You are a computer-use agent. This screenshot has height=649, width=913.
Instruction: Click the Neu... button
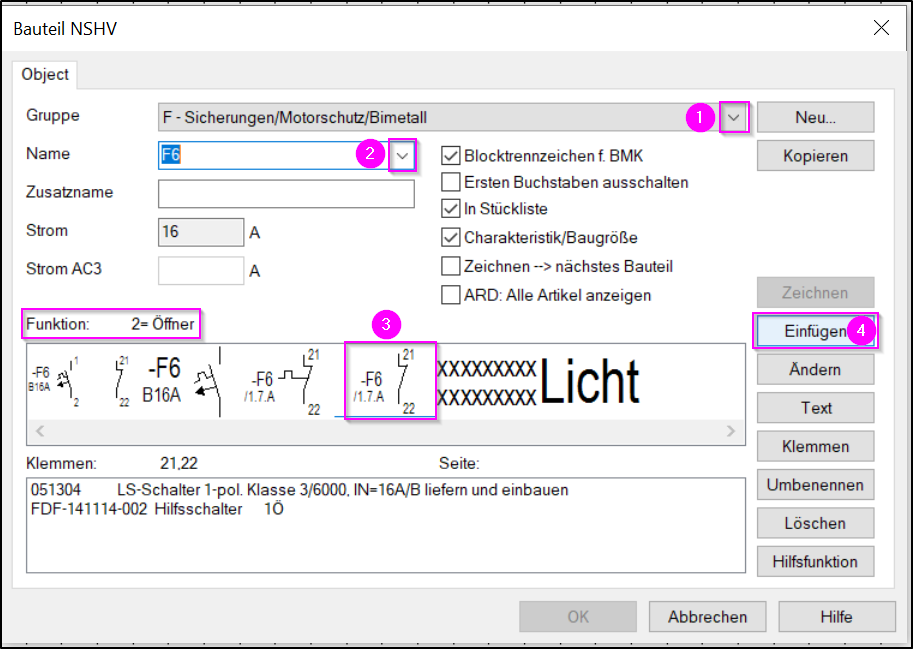tap(815, 118)
